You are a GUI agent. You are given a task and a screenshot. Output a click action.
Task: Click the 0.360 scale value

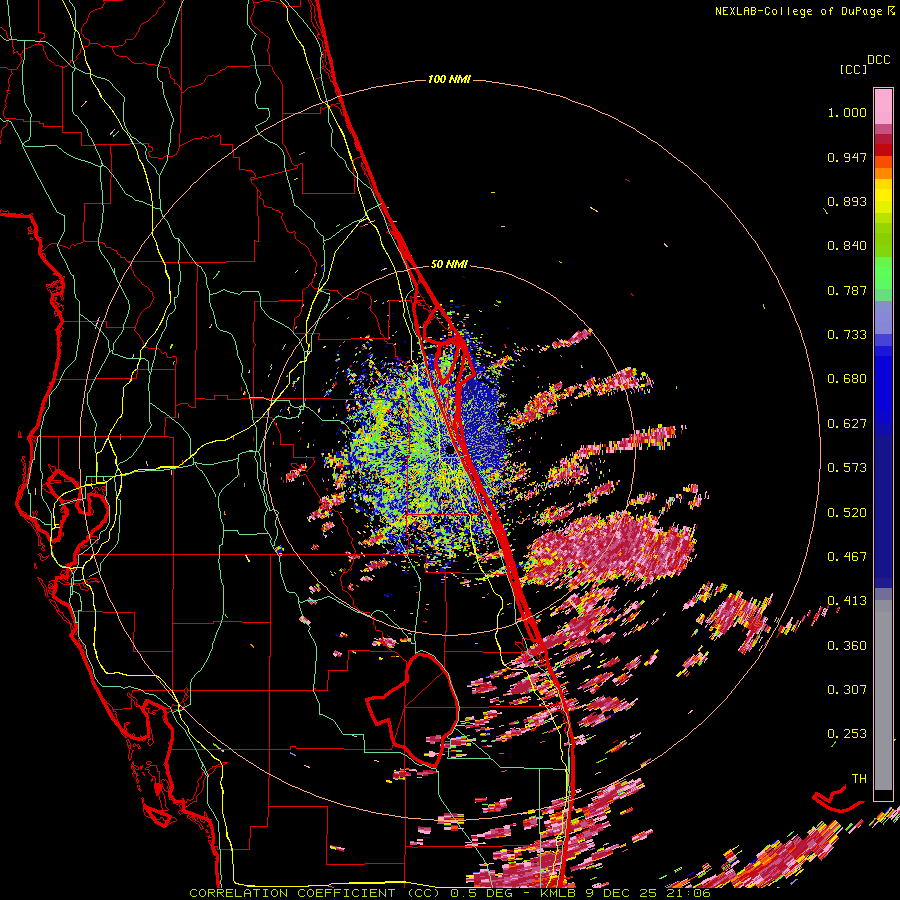847,645
